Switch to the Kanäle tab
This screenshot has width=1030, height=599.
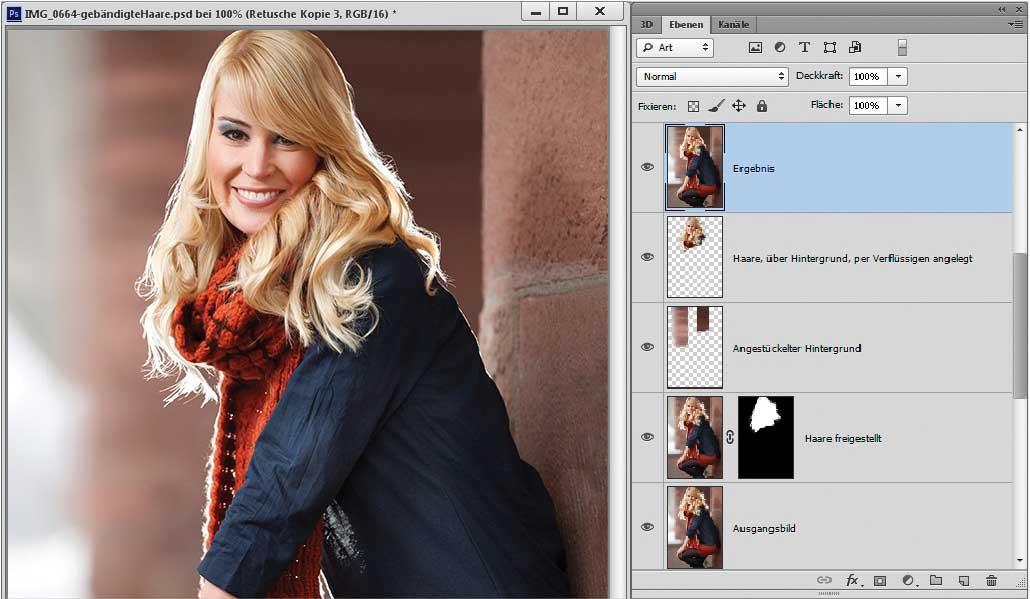[x=734, y=24]
